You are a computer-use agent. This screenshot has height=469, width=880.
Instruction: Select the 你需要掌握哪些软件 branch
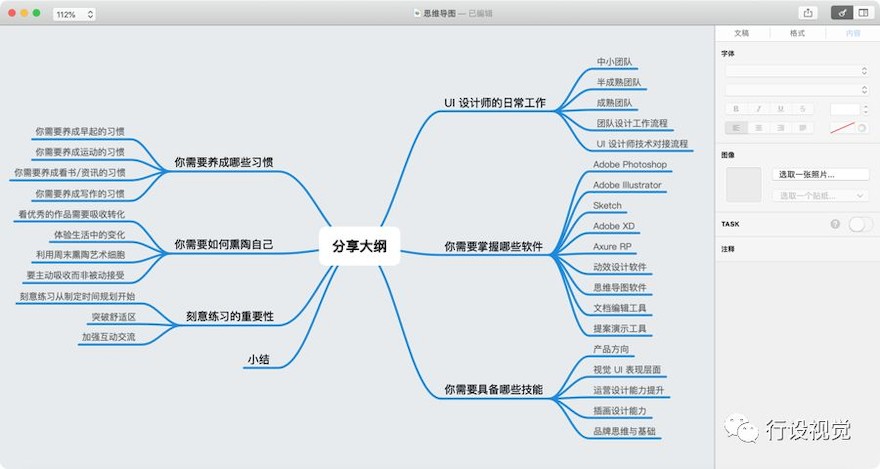point(493,246)
